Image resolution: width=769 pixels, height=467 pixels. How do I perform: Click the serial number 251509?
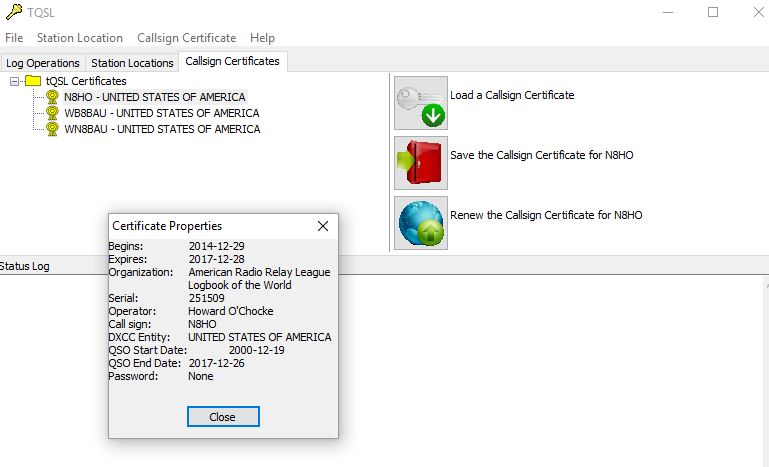[206, 298]
